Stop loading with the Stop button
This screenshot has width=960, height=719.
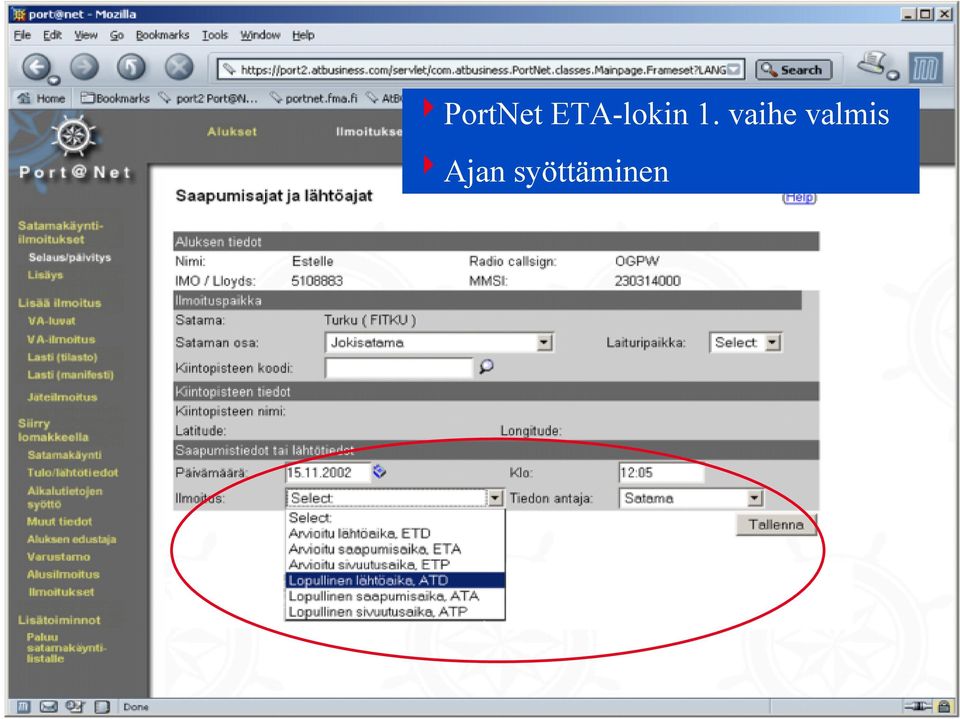[x=179, y=67]
